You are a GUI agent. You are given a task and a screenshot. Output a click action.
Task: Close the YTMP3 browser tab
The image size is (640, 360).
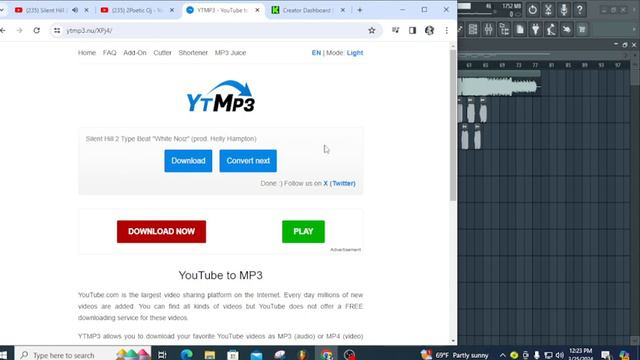[257, 10]
